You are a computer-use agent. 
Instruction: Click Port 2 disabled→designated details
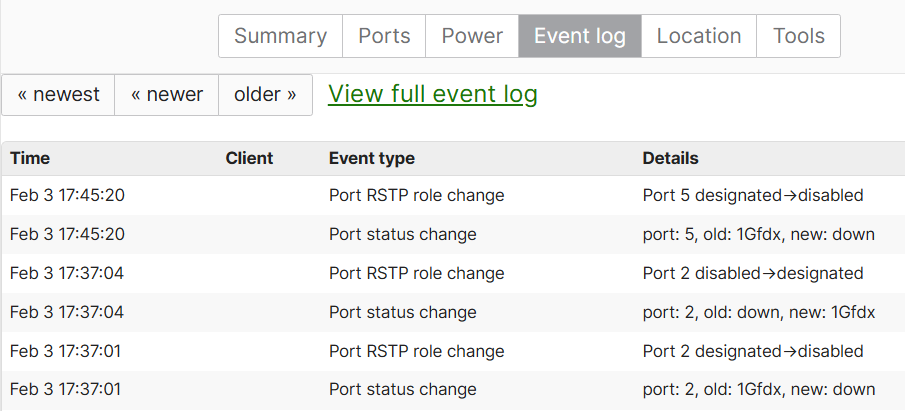pos(753,273)
